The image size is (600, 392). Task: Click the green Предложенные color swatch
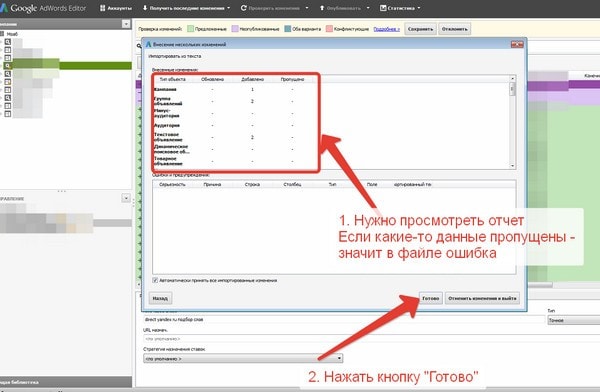(x=191, y=29)
